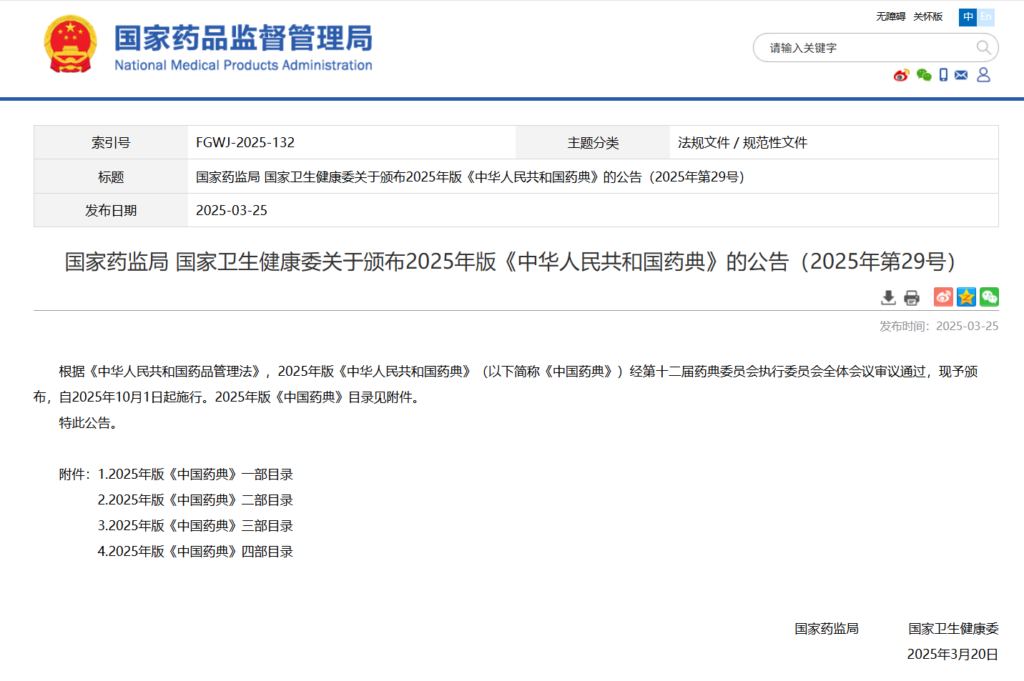The height and width of the screenshot is (681, 1024).
Task: Enable the 关怀版 care mode
Action: click(928, 17)
